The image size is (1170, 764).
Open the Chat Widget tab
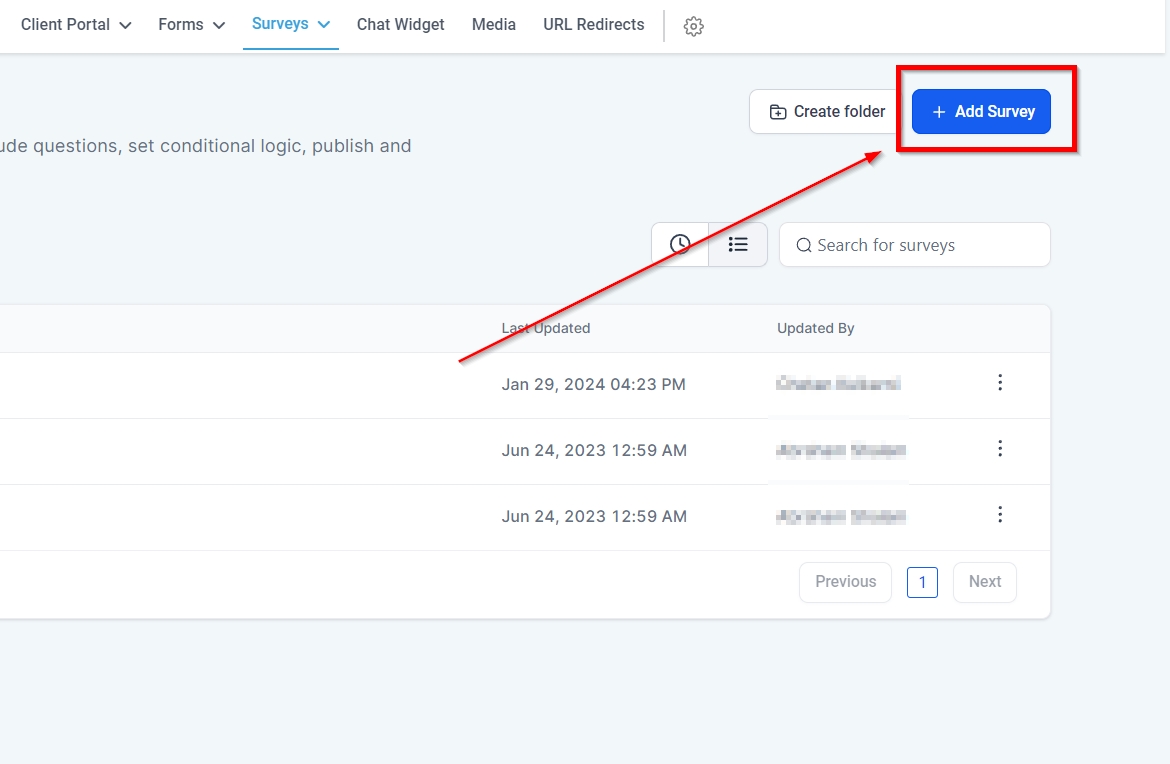coord(400,25)
